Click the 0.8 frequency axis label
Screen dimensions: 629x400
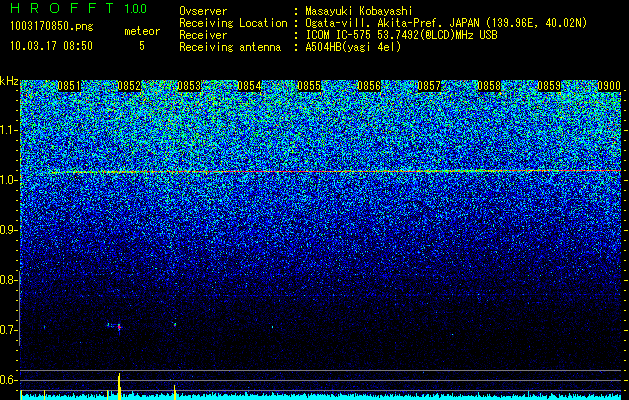click(9, 280)
